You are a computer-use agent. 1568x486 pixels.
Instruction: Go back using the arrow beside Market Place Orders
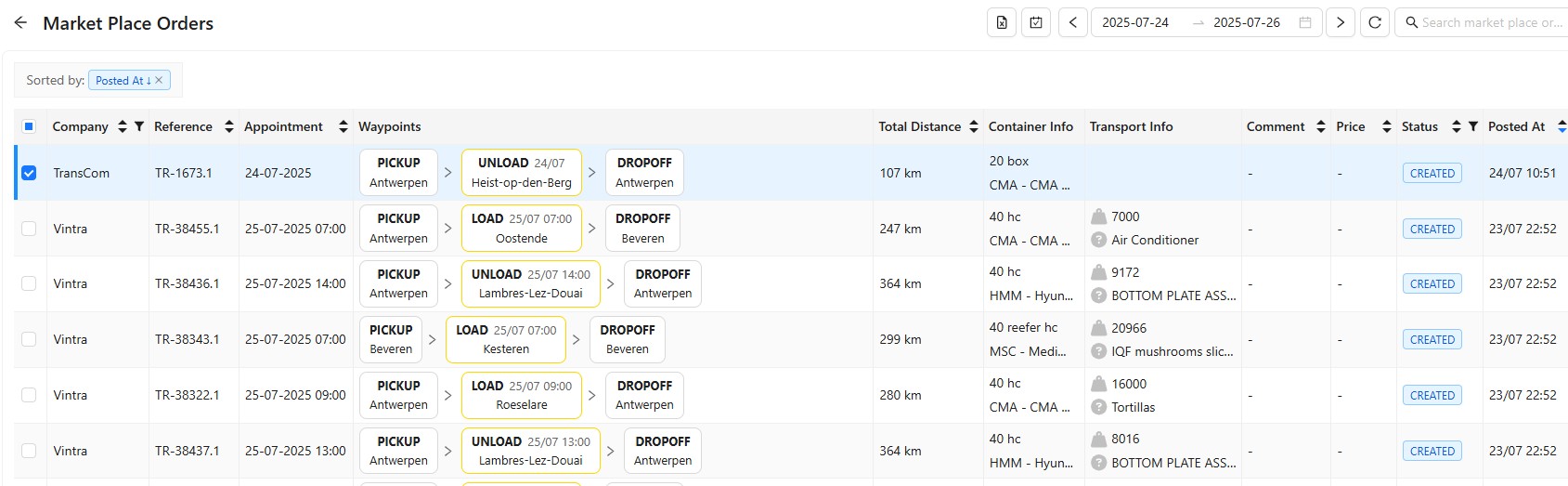[x=20, y=23]
